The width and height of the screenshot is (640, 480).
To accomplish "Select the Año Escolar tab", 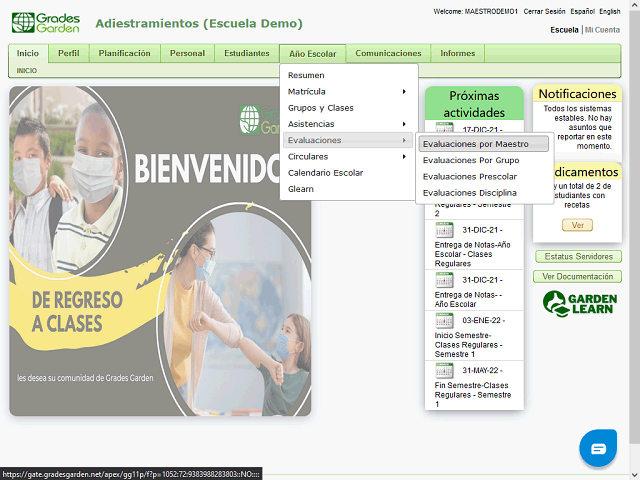I will [x=313, y=54].
